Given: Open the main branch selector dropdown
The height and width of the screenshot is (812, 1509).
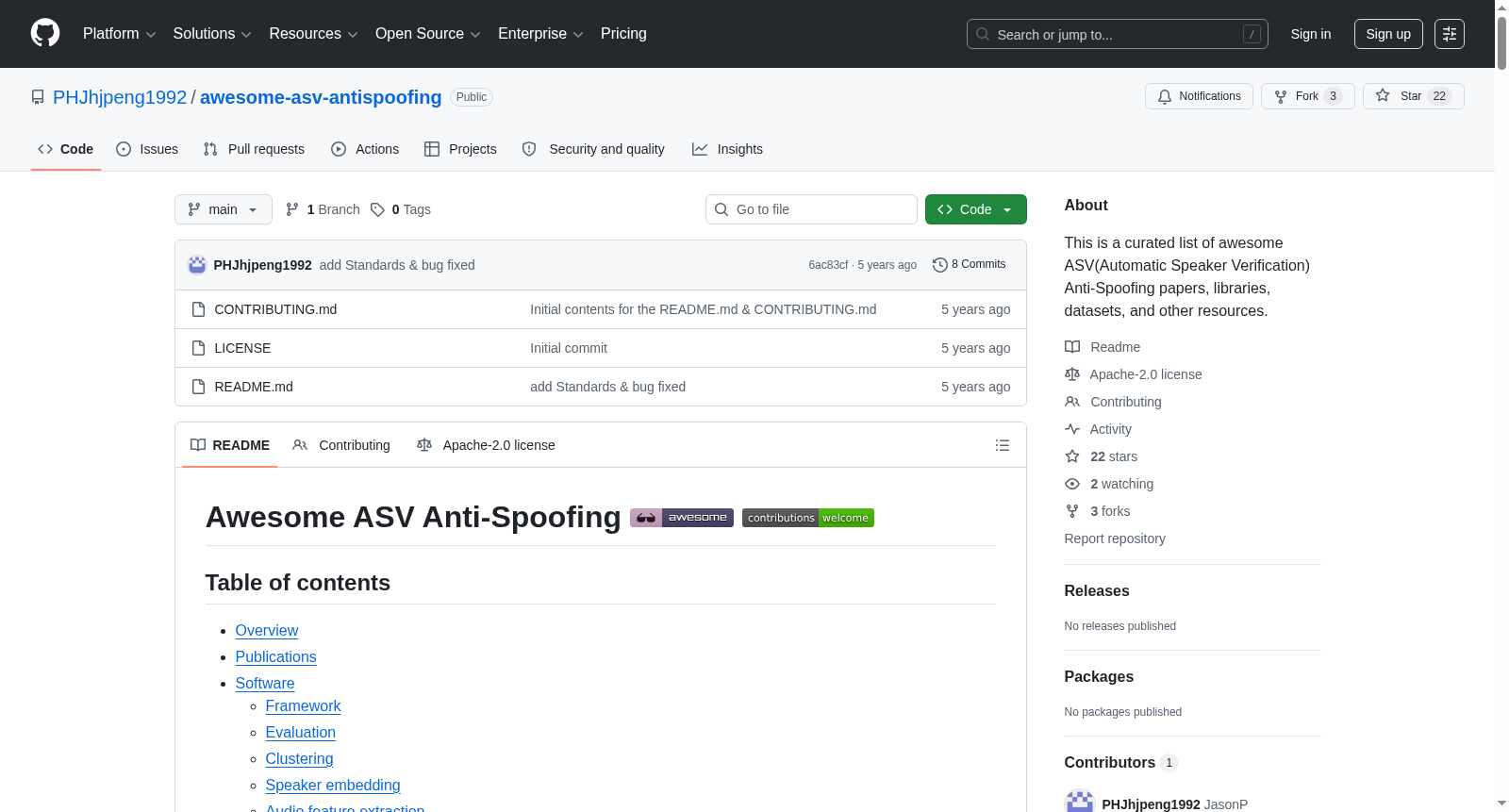Looking at the screenshot, I should tap(224, 209).
